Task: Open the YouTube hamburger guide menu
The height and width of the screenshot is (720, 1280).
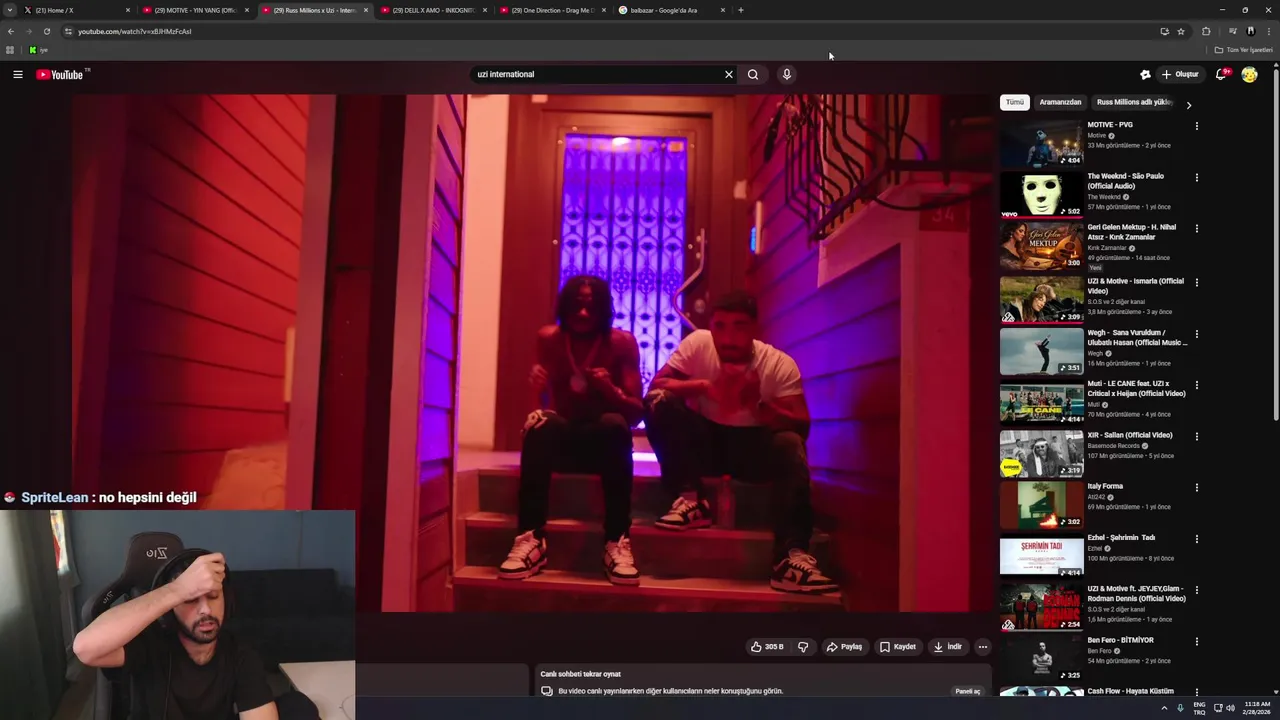Action: click(x=17, y=74)
